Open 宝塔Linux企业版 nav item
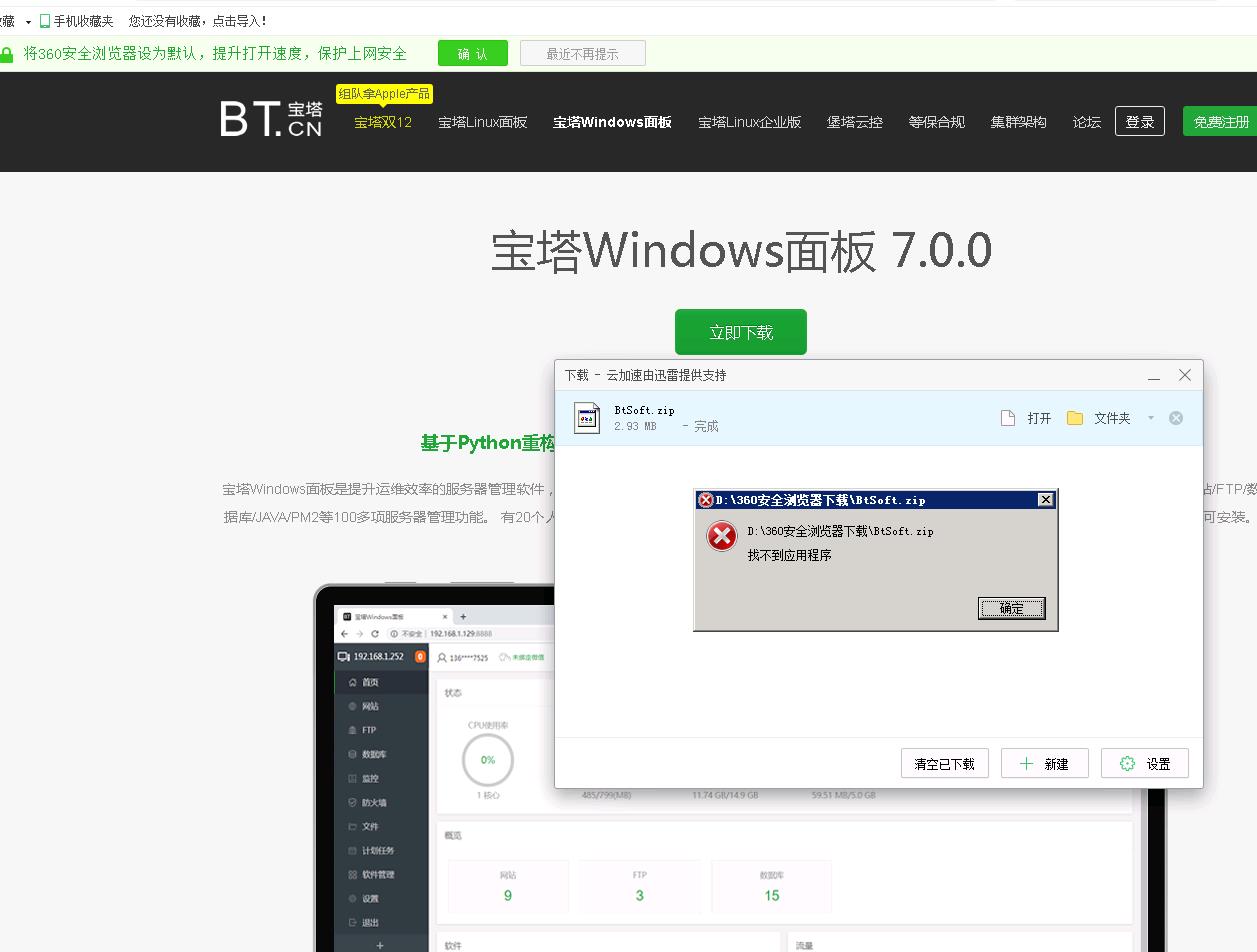The height and width of the screenshot is (952, 1257). click(749, 122)
